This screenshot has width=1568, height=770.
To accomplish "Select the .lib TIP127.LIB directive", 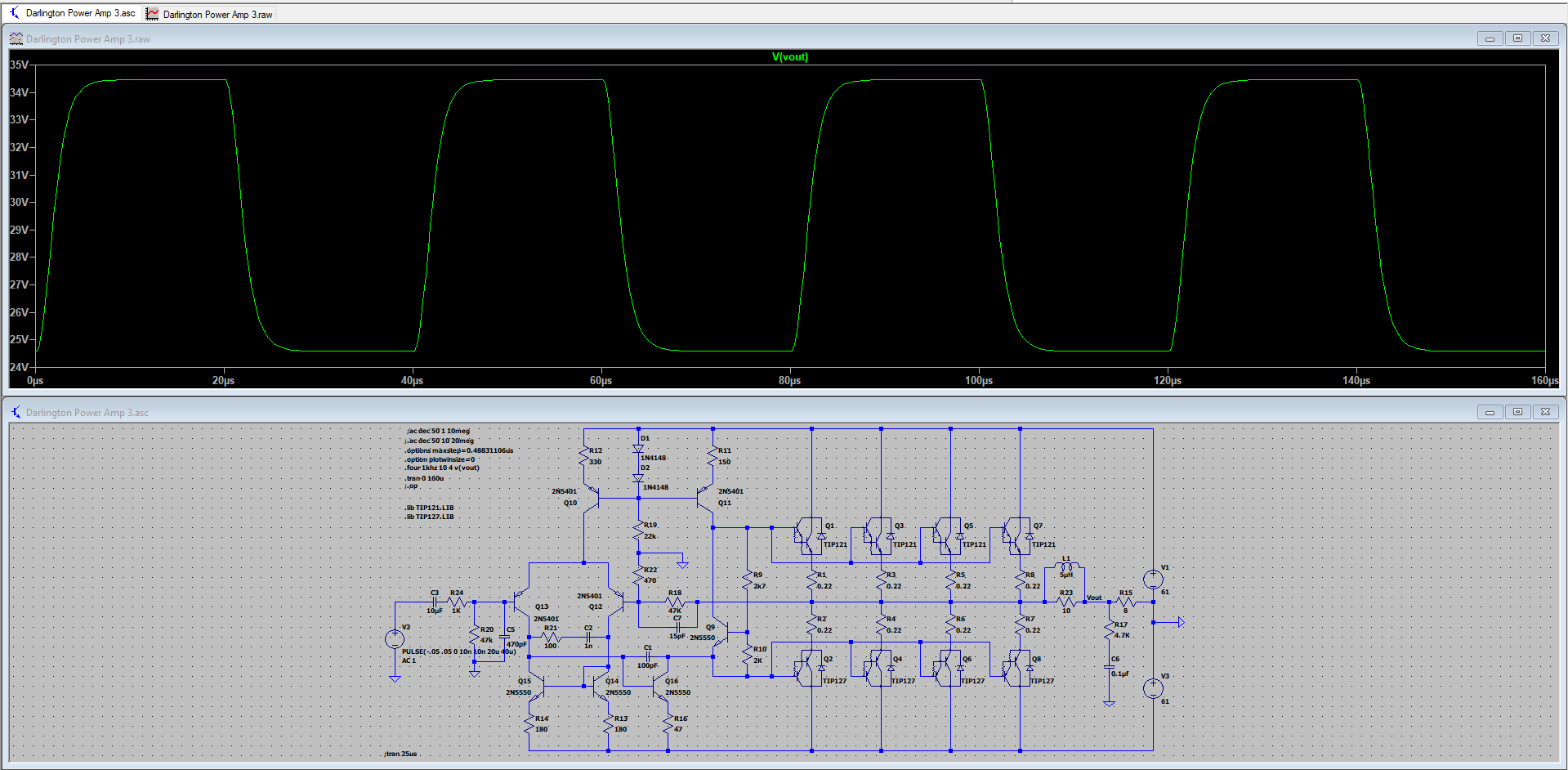I will pyautogui.click(x=429, y=517).
